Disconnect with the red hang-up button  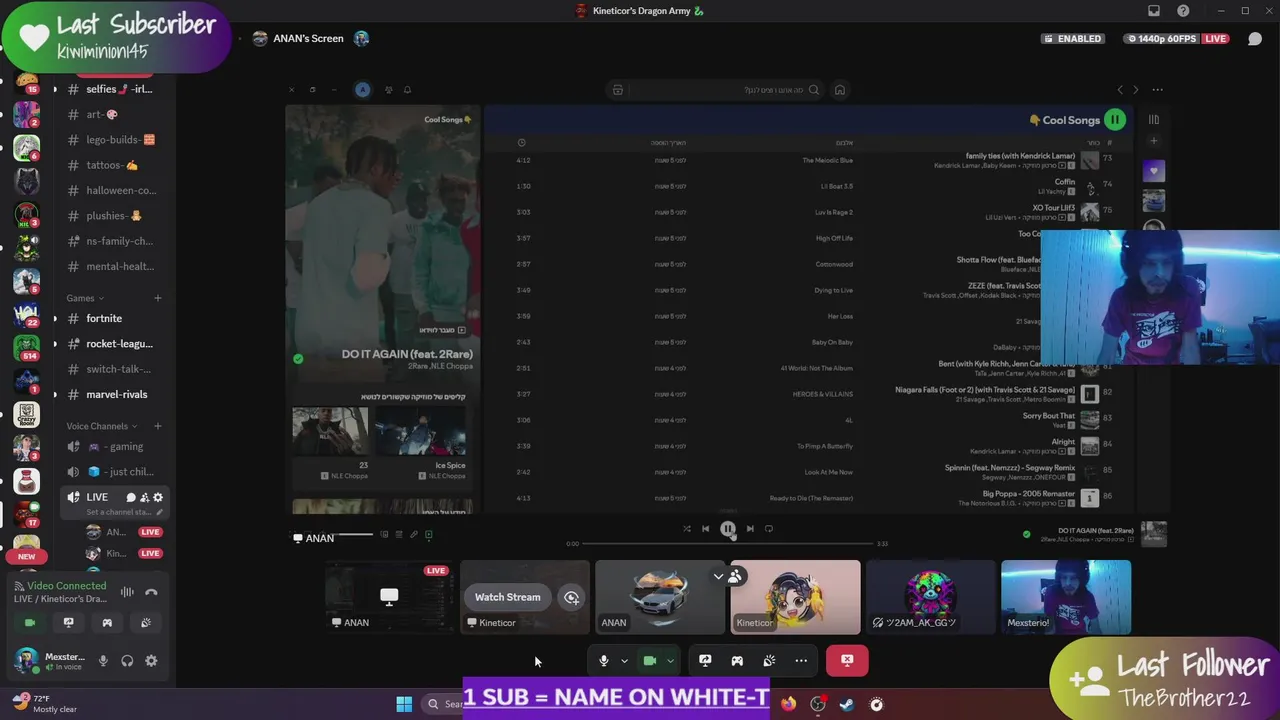coord(847,660)
